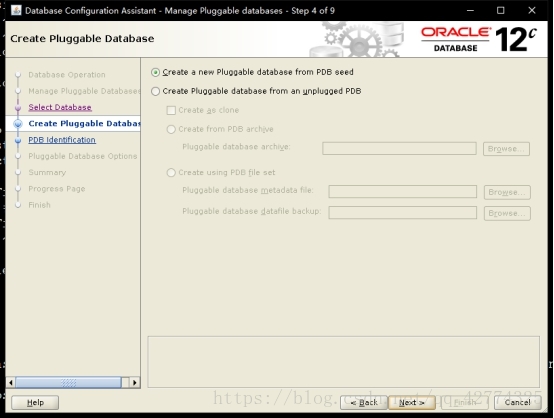This screenshot has width=554, height=418.
Task: Click the current step bullet beside Create Pluggable Database
Action: pos(18,124)
